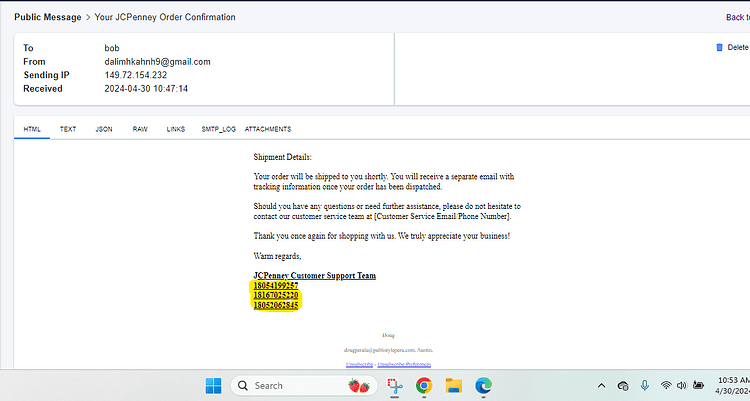Click sender address dalimhkahnh9@gmail.com
The image size is (750, 401).
157,62
